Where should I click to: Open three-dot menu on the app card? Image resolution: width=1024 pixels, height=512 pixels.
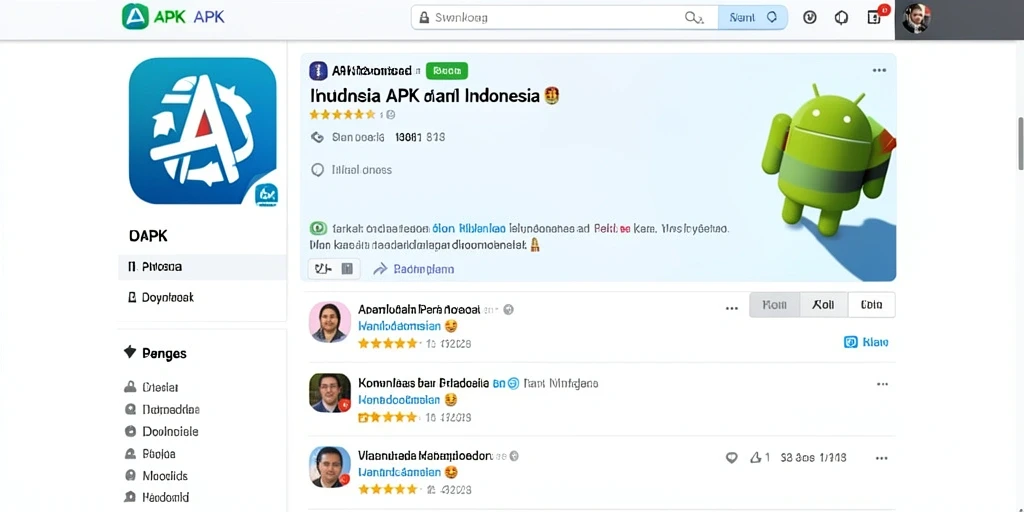[x=879, y=71]
